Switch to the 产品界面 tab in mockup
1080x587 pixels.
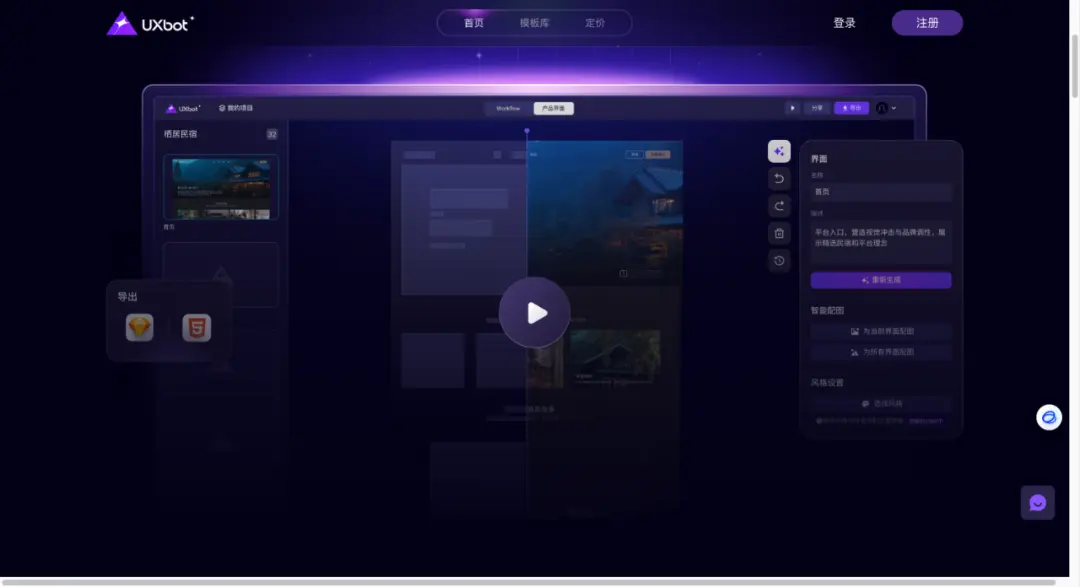553,108
